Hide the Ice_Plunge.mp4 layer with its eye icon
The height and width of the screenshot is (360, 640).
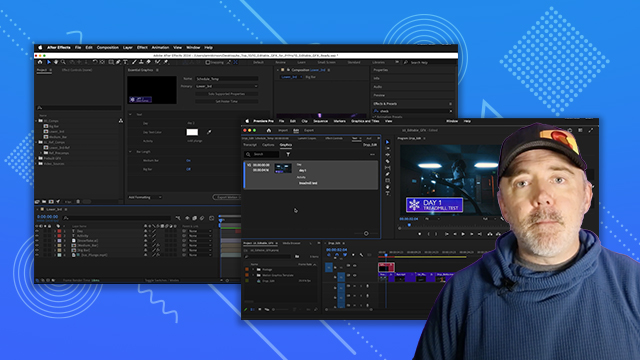[37, 255]
